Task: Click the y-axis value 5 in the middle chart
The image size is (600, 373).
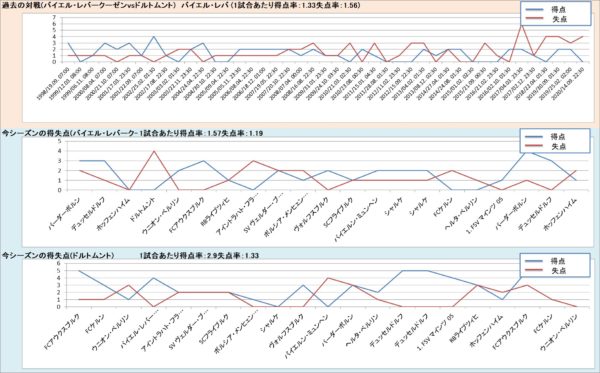Action: coord(59,141)
